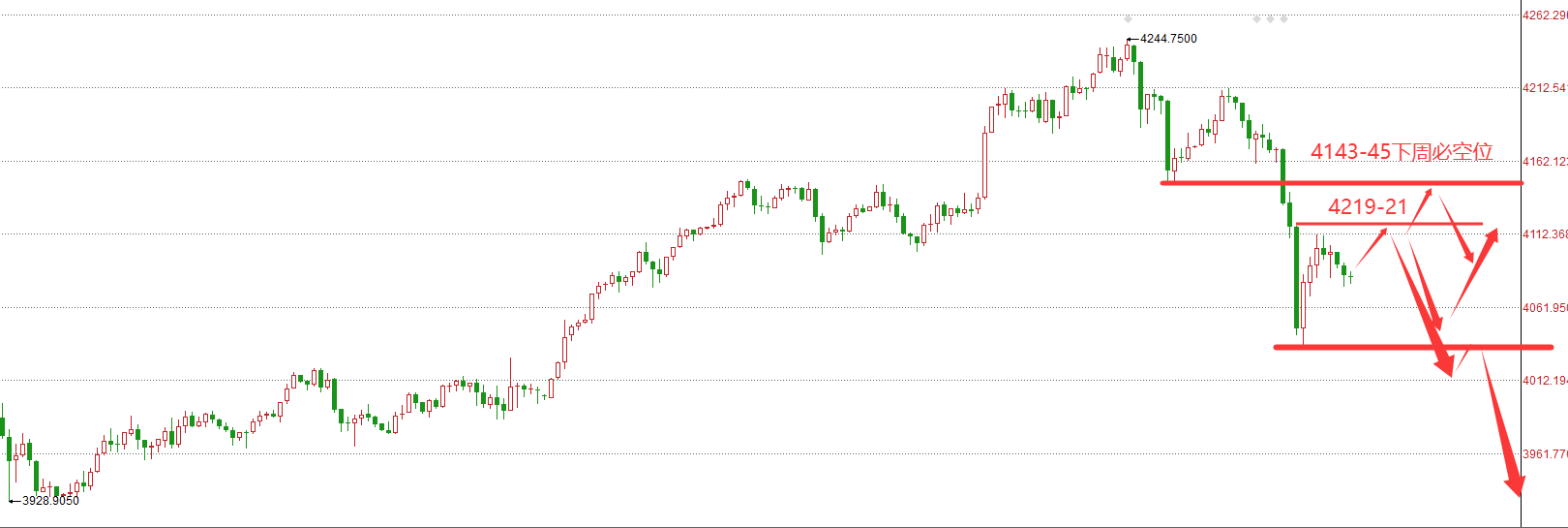Click the 4212.54 price axis label
The image size is (1568, 528).
[x=1544, y=88]
